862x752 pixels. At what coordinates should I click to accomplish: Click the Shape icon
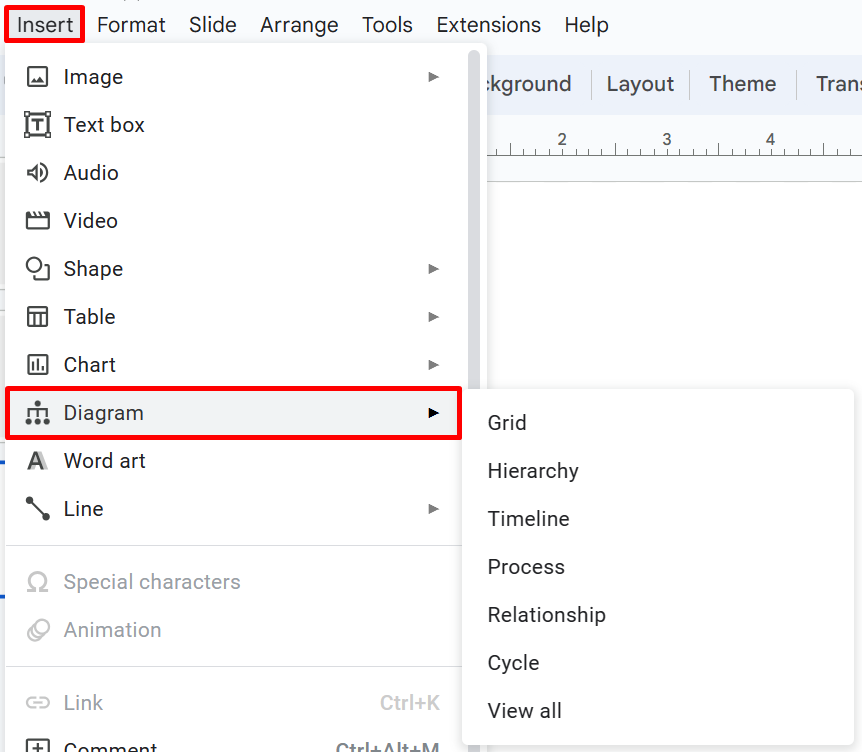[37, 269]
